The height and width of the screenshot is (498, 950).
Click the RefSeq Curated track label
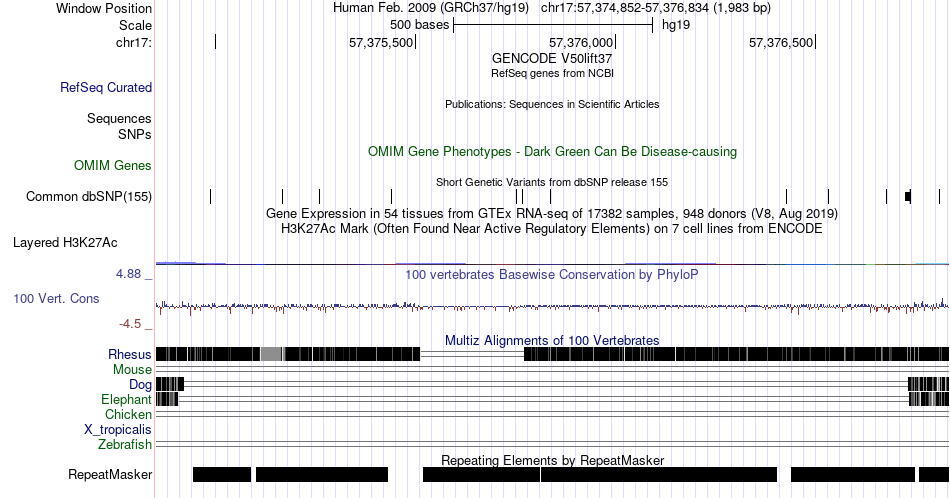point(106,87)
